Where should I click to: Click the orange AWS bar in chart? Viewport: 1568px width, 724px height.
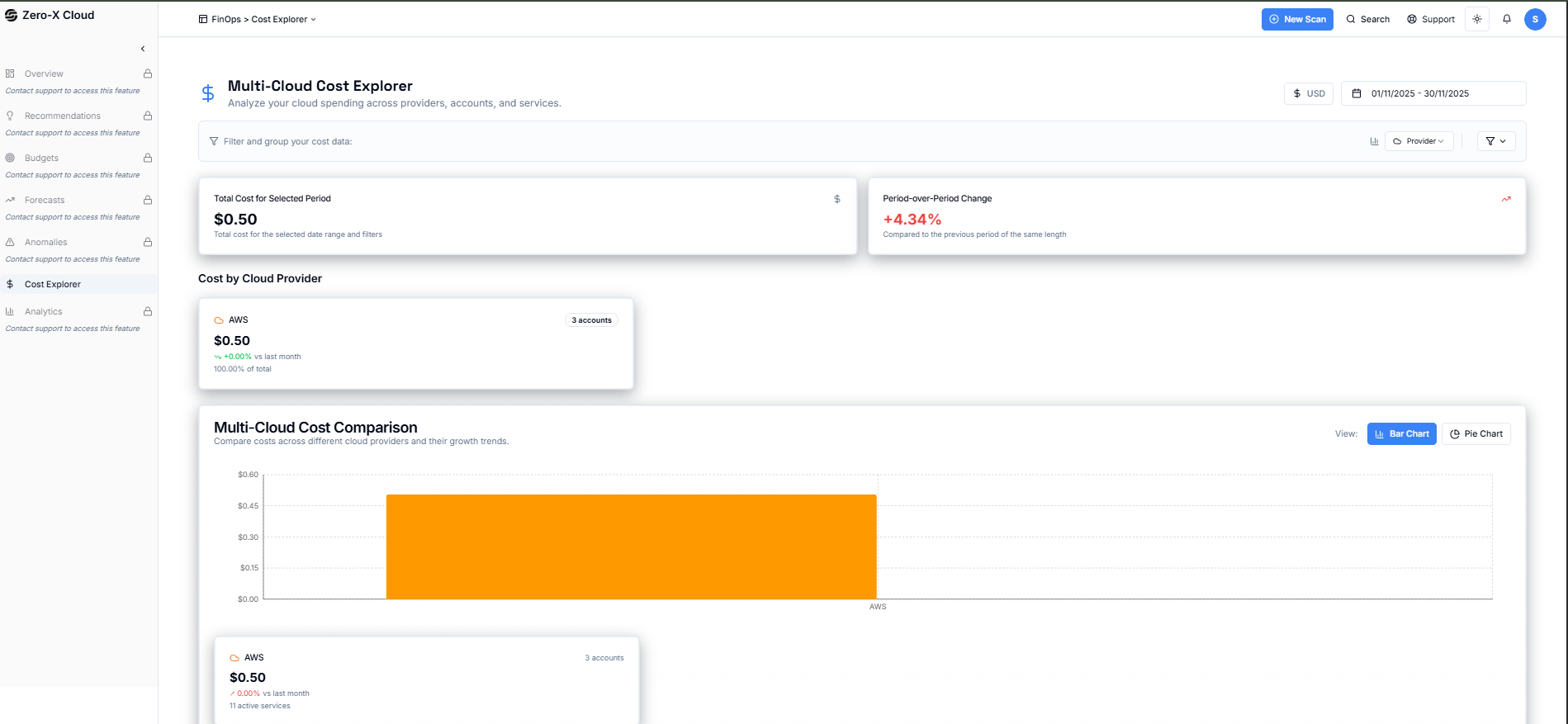631,547
